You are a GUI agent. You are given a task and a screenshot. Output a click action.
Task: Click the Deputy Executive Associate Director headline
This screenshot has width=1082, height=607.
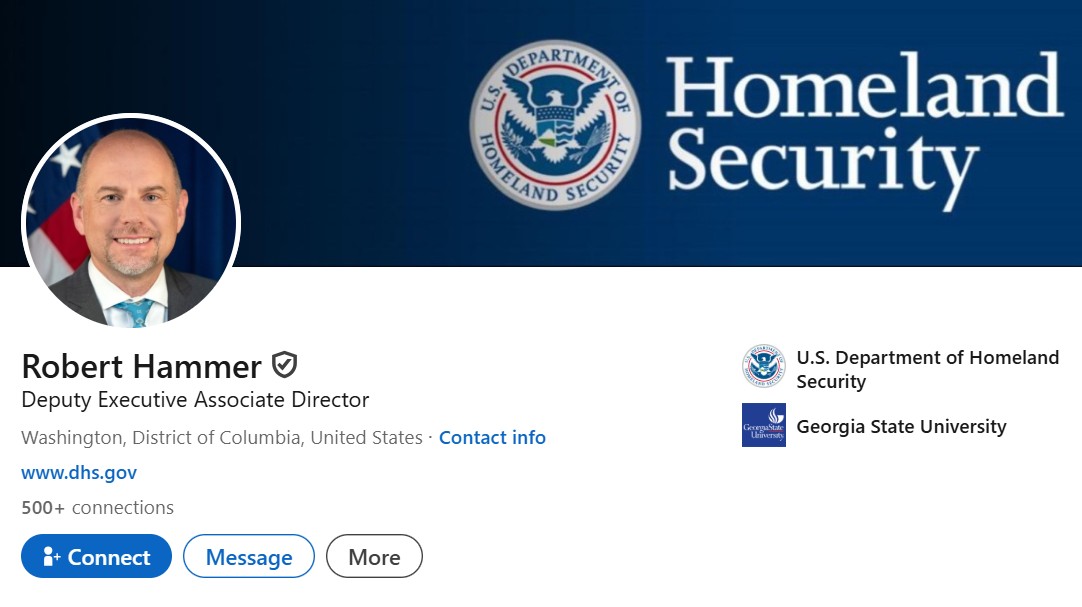[x=195, y=400]
